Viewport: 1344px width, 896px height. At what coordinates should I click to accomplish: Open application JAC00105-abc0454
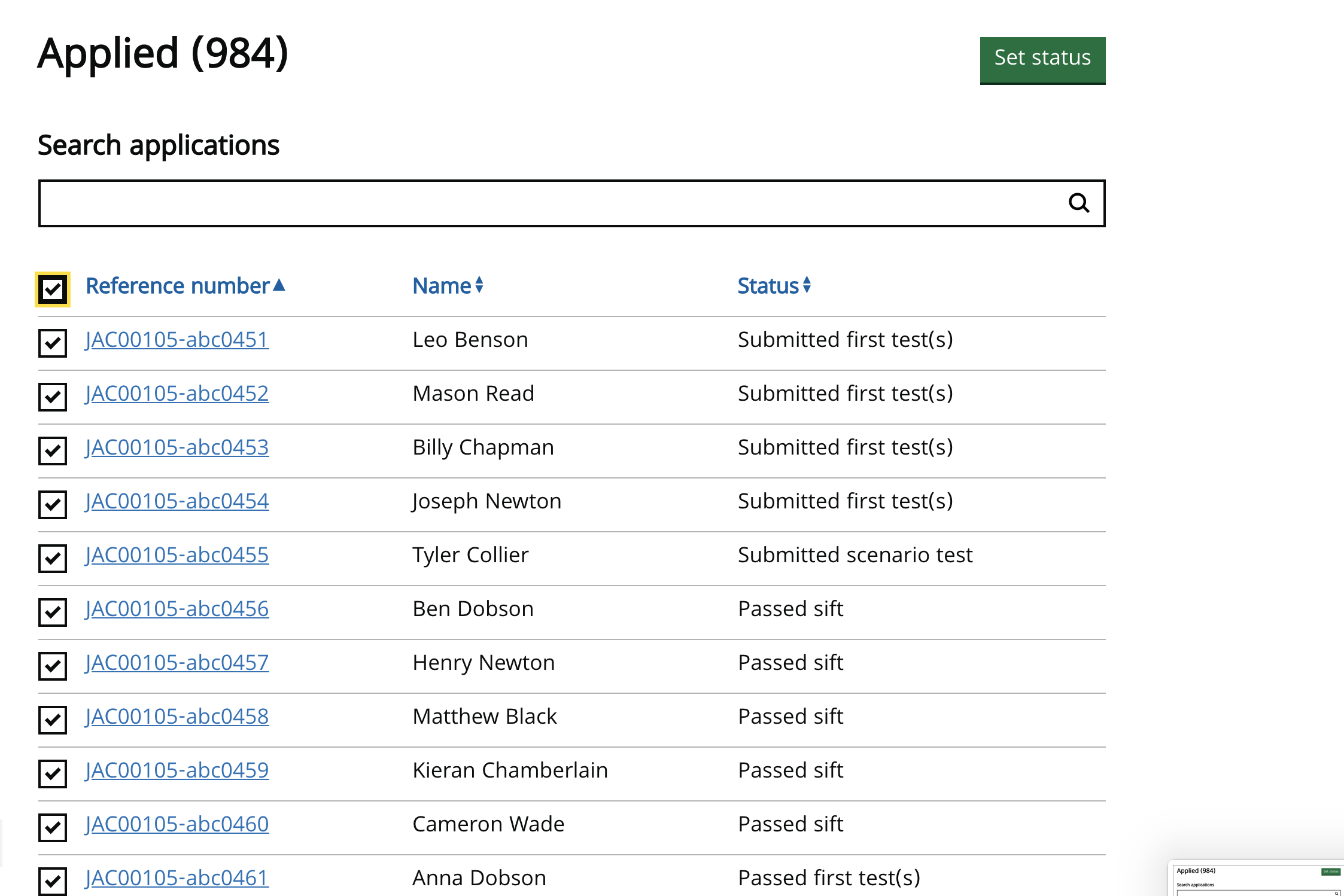177,501
